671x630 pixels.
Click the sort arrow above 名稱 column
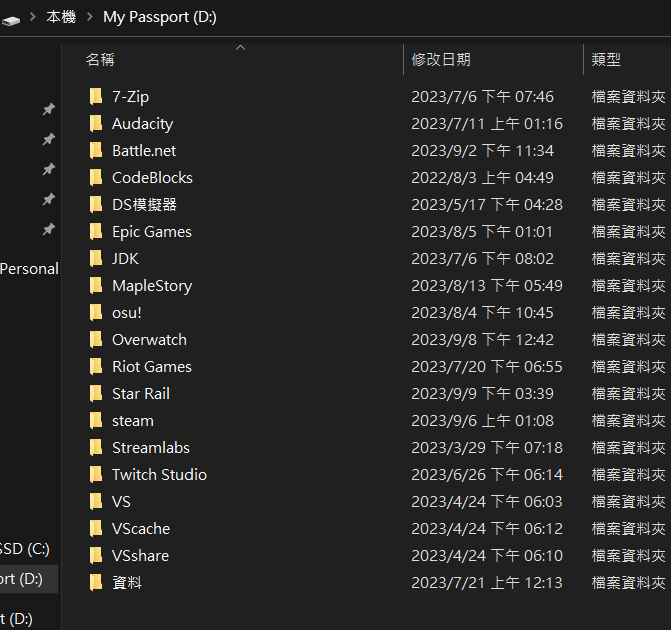[240, 48]
